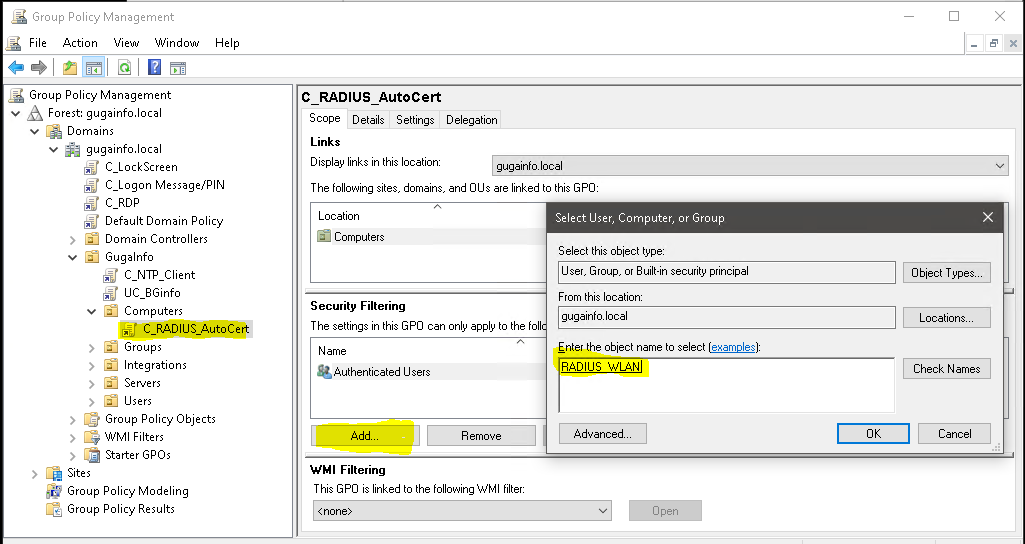
Task: Select the Group Policy Modeling node
Action: pyautogui.click(x=127, y=491)
